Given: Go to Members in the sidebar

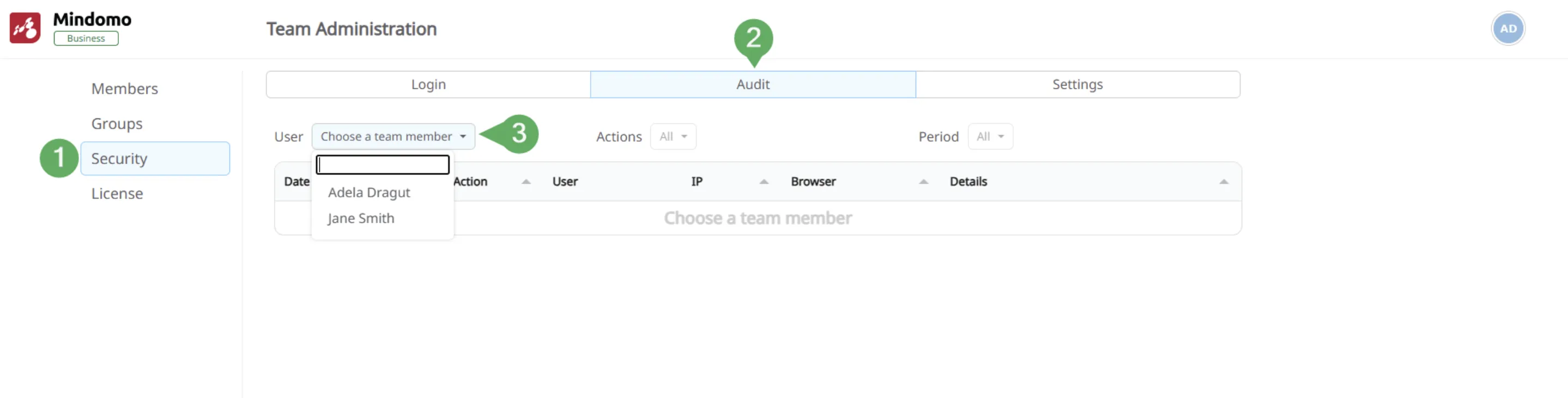Looking at the screenshot, I should [x=124, y=89].
